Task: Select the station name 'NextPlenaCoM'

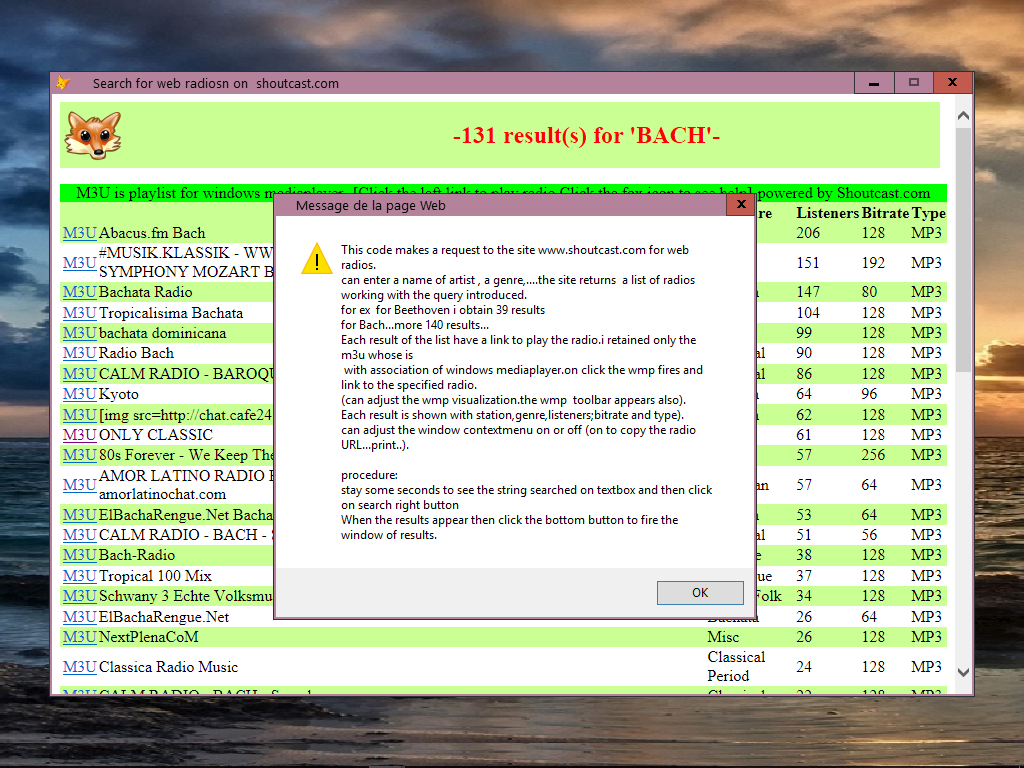Action: (x=149, y=637)
